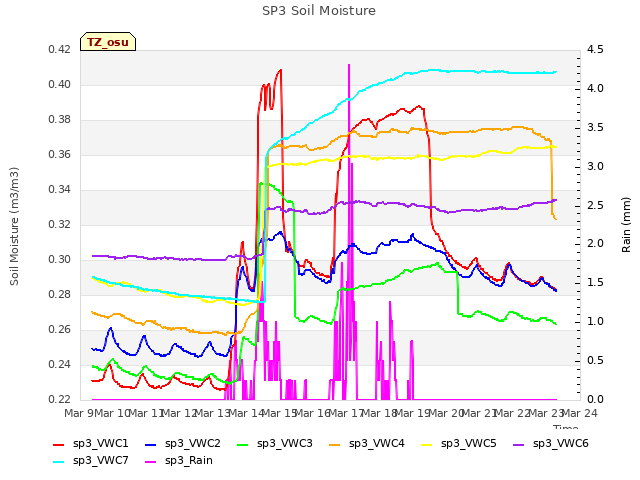Click the 2.0 rain axis tick label
Screen dimensions: 640x480
tap(595, 244)
